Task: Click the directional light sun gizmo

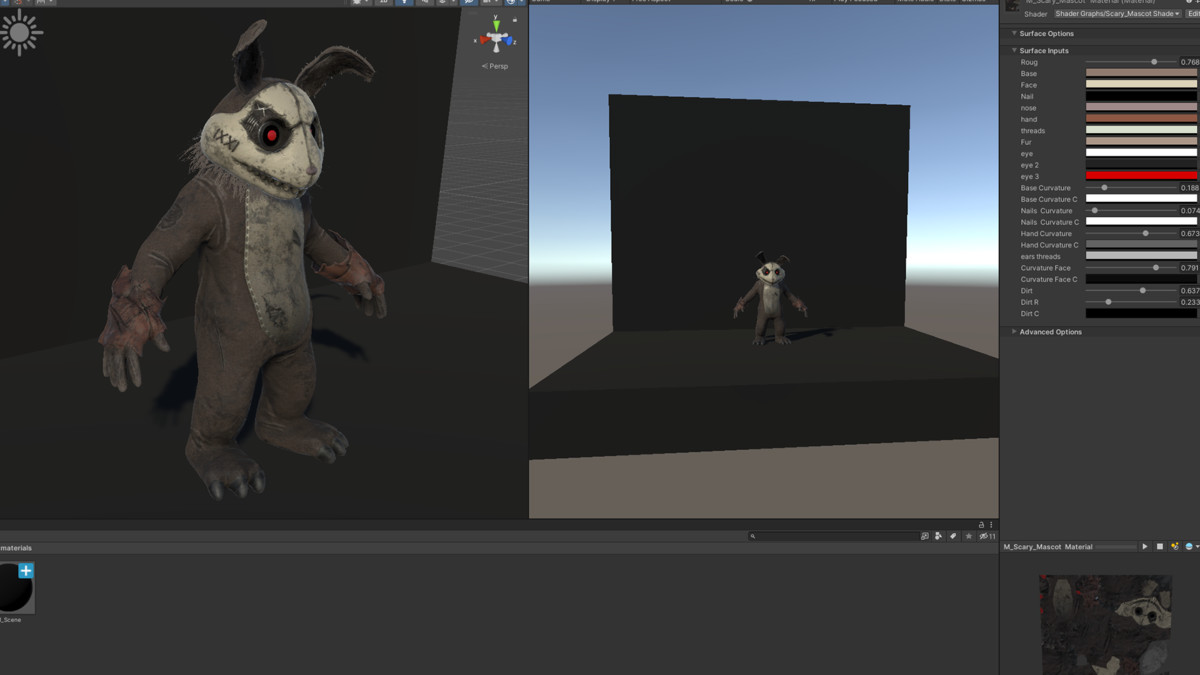Action: pyautogui.click(x=20, y=33)
